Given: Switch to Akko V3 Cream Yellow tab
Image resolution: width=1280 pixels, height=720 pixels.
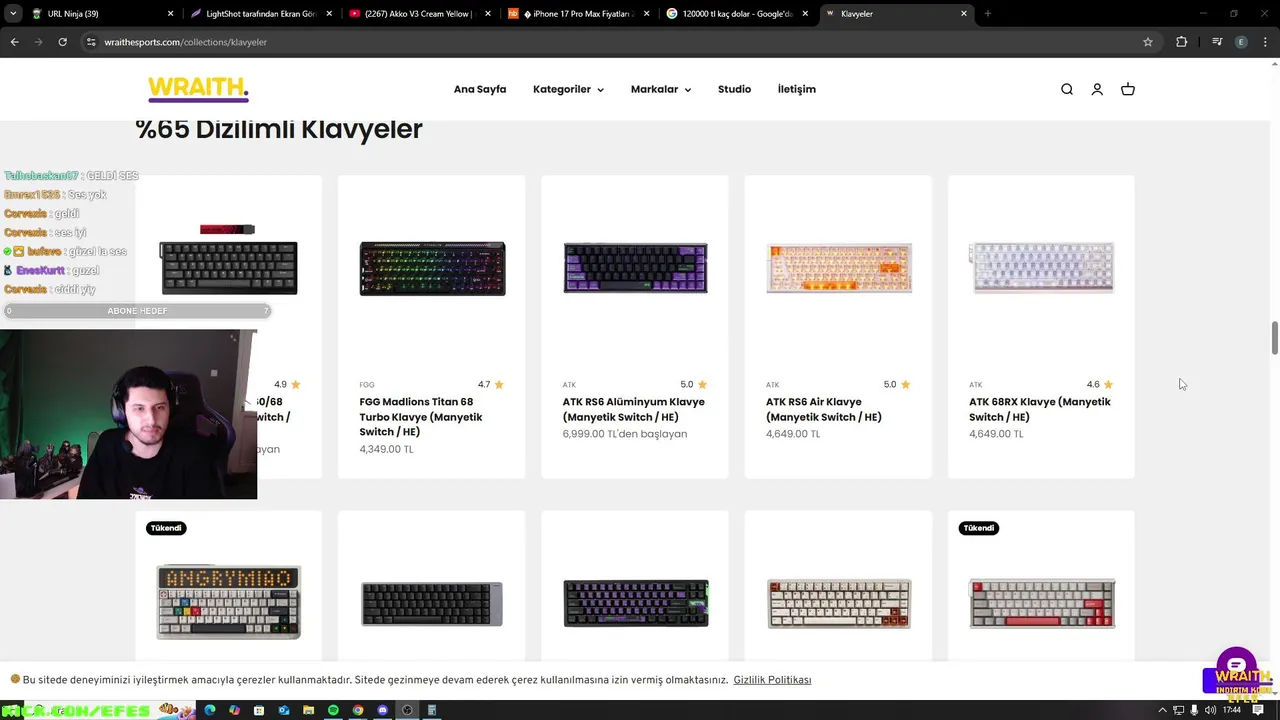Looking at the screenshot, I should tap(418, 14).
